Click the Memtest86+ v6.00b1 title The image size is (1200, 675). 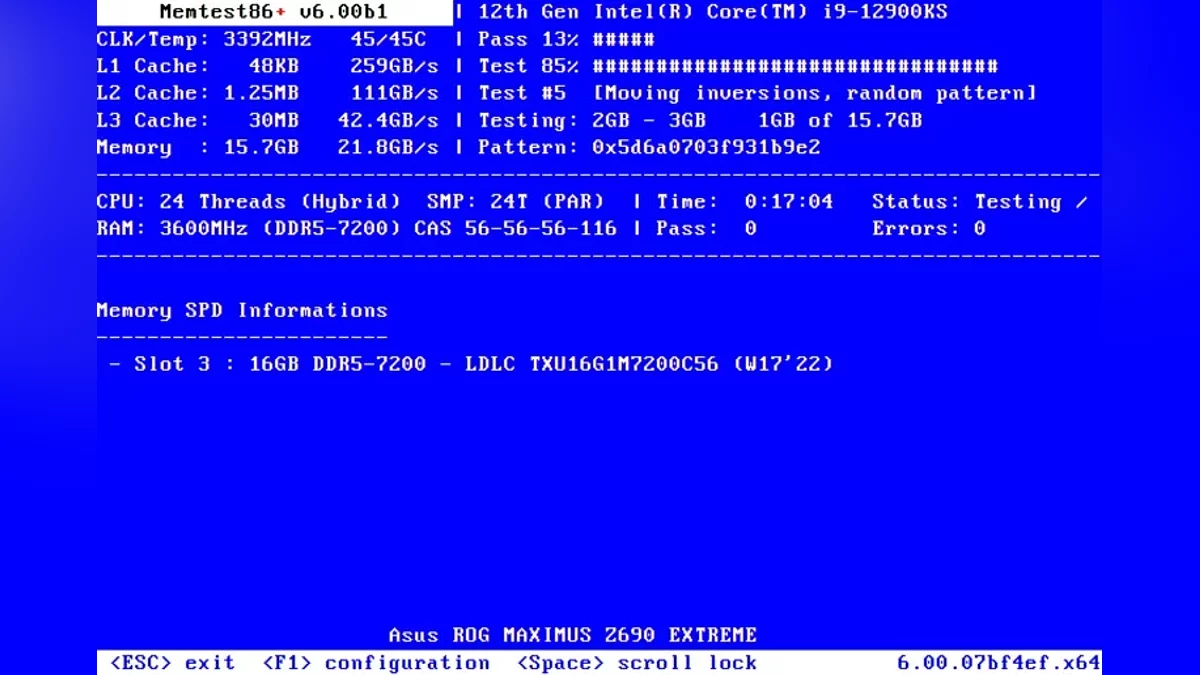coord(273,12)
